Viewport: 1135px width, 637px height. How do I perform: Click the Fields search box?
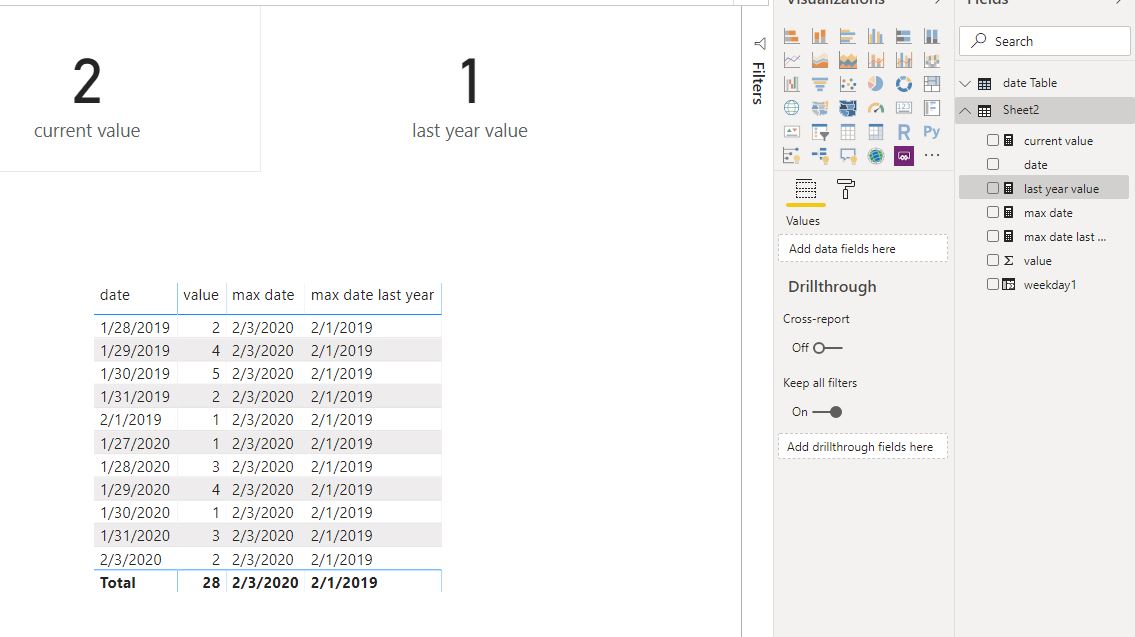tap(1045, 41)
